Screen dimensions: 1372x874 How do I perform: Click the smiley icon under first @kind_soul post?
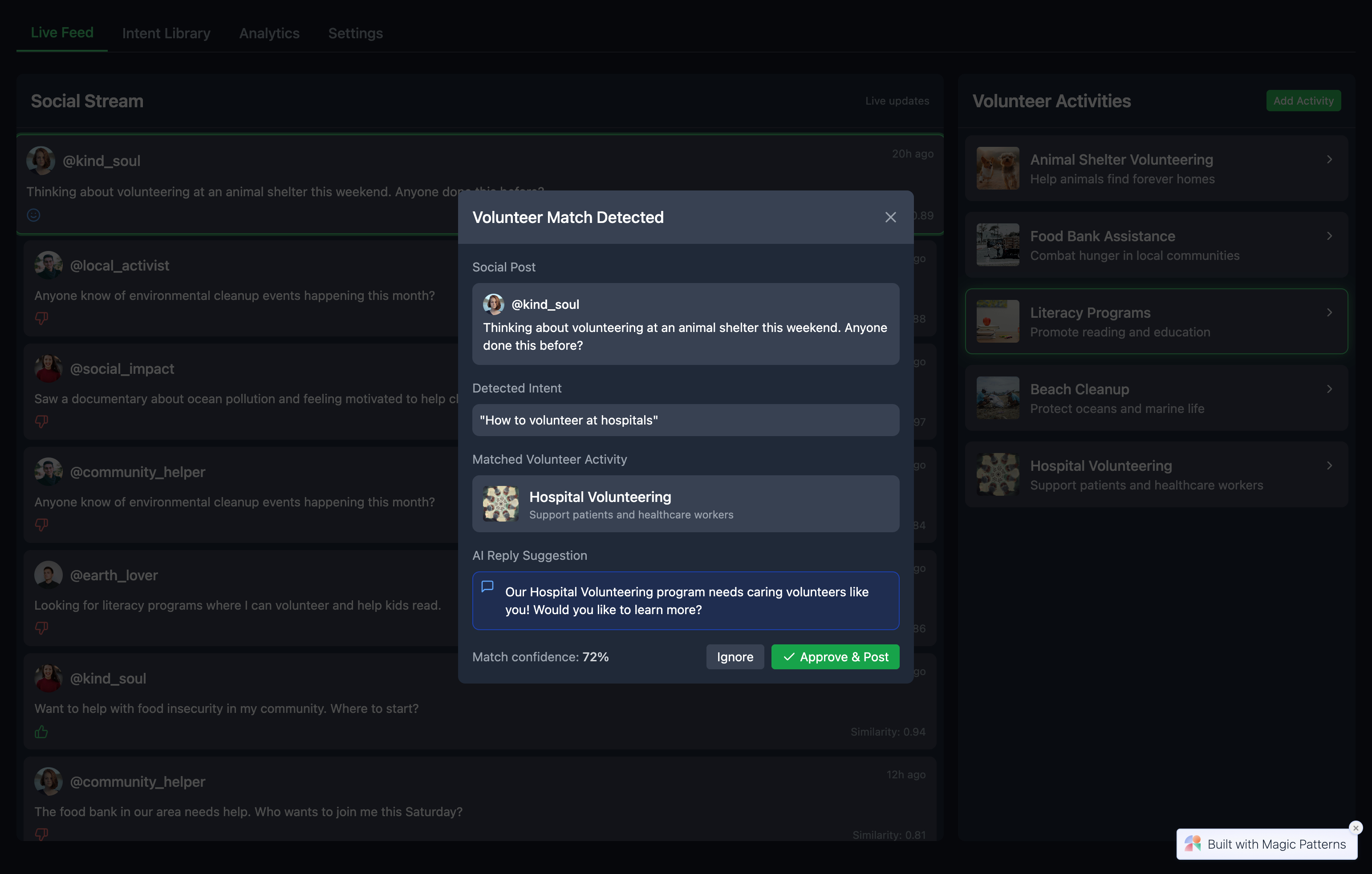coord(34,215)
